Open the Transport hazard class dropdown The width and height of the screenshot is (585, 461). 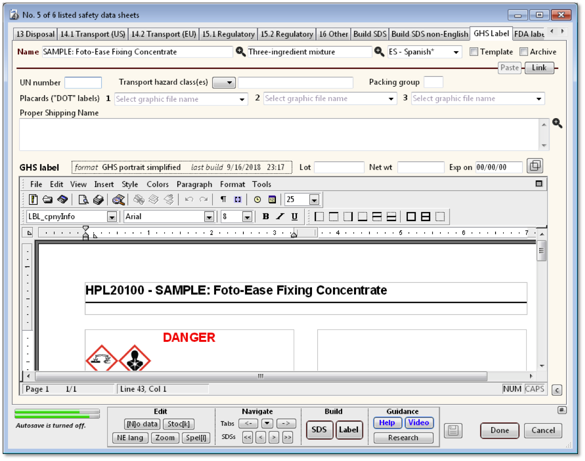point(224,82)
